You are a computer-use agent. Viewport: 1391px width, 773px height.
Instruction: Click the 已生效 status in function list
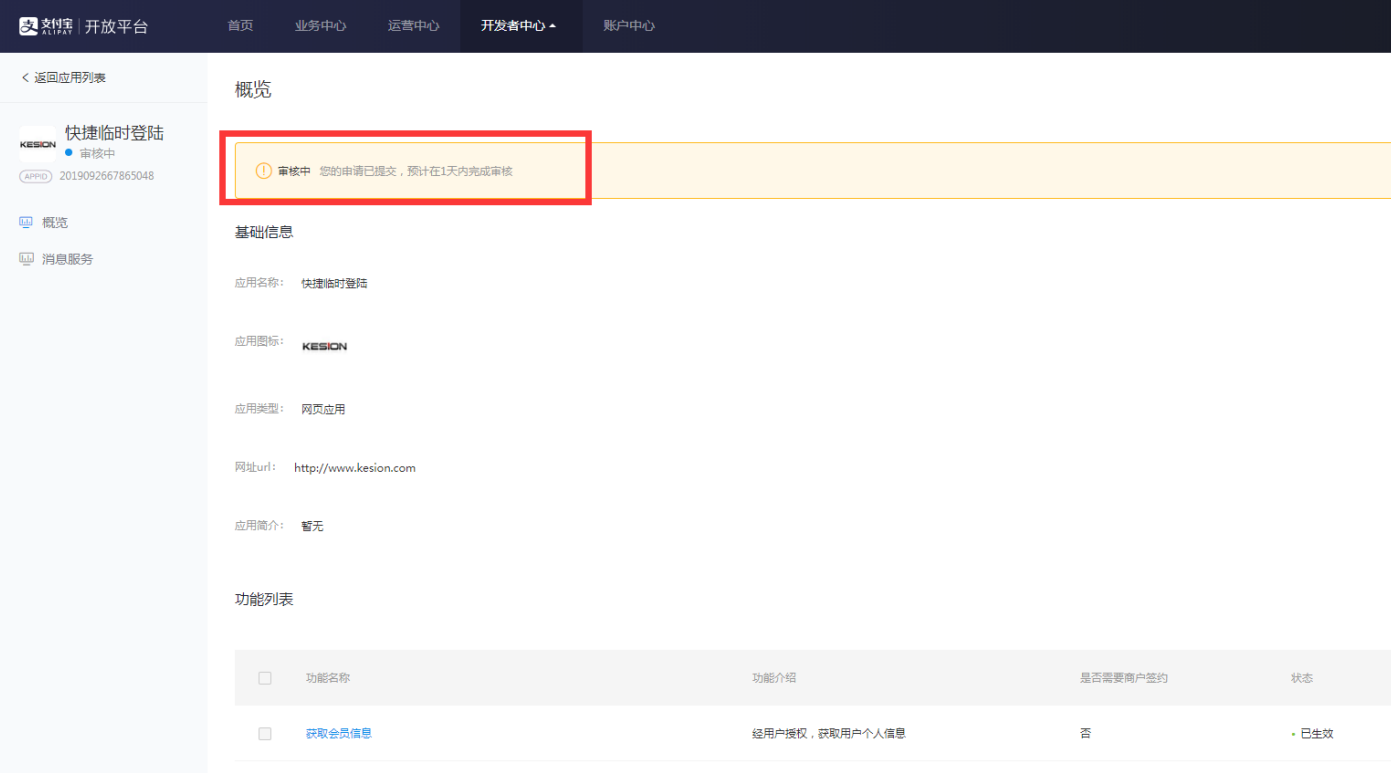click(1316, 734)
